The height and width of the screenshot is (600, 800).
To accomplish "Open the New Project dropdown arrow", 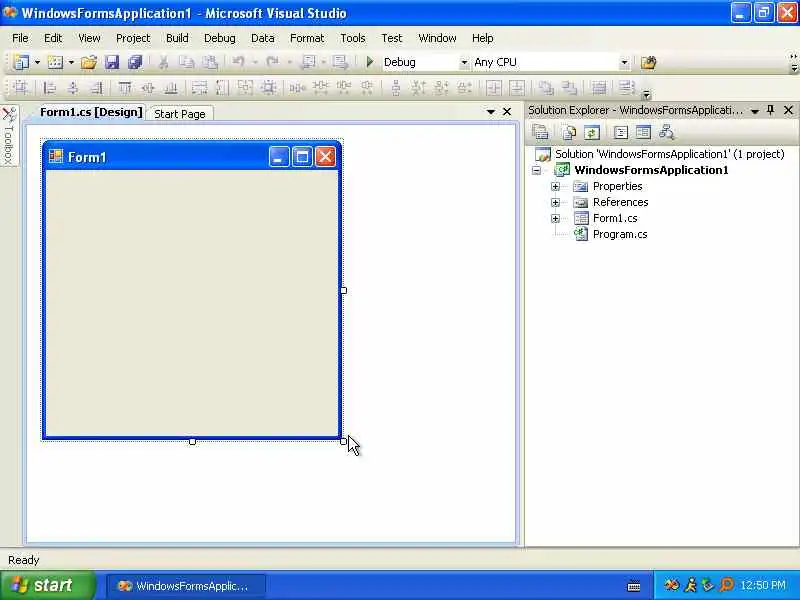I will [37, 62].
